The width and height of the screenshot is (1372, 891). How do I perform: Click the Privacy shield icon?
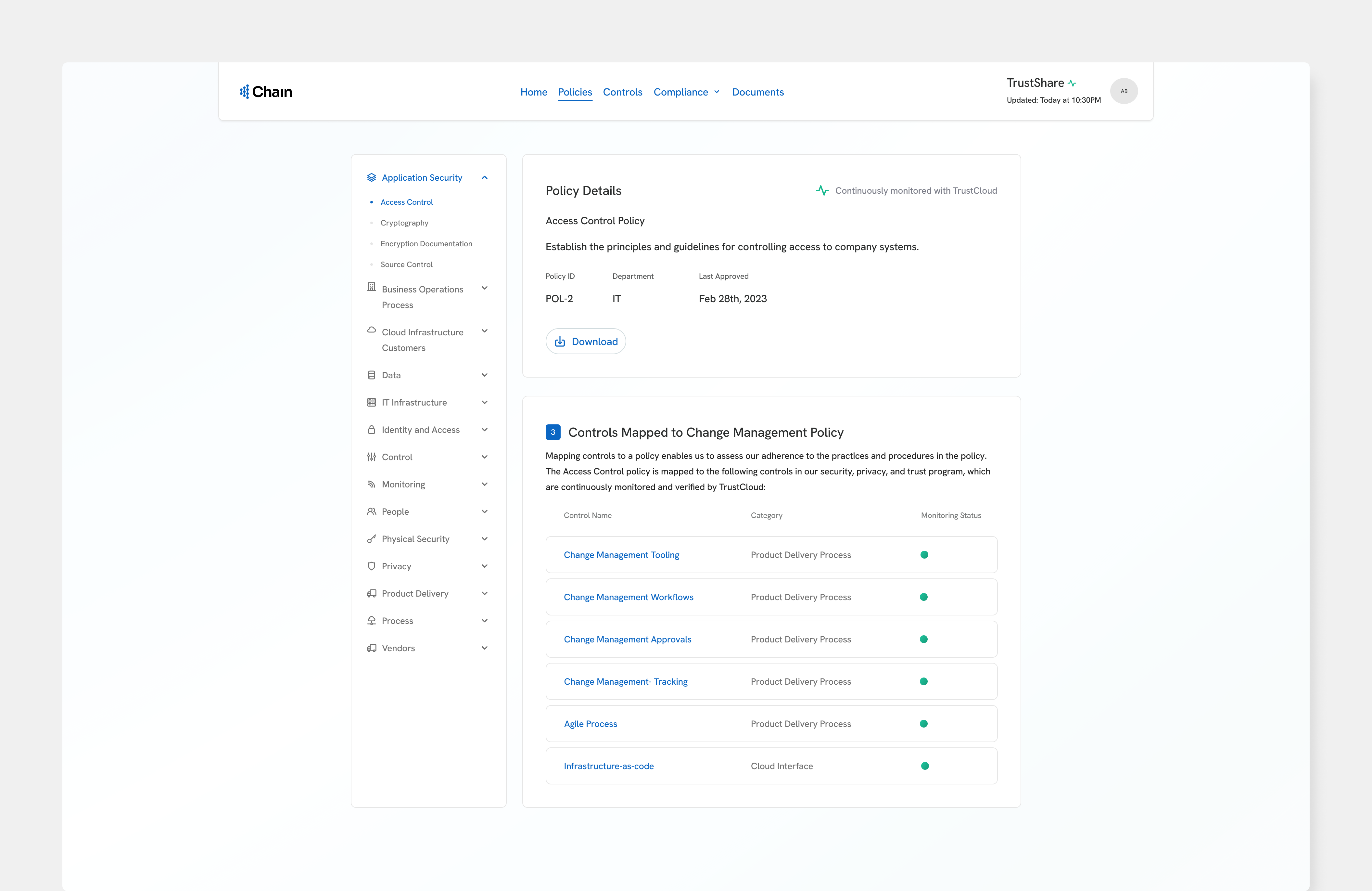point(371,566)
